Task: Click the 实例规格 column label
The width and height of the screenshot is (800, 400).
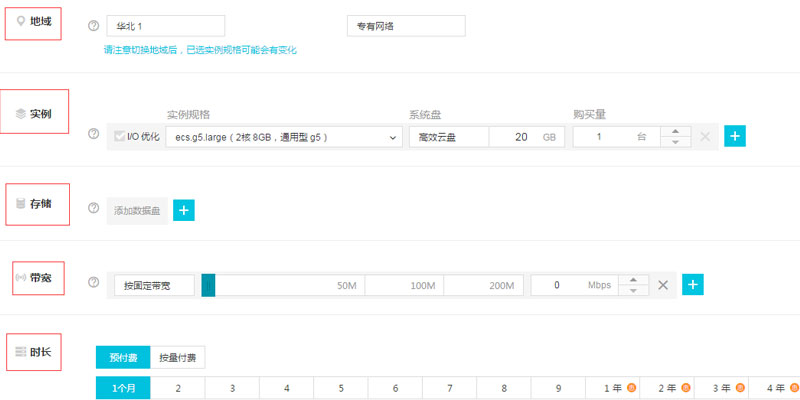Action: 188,115
